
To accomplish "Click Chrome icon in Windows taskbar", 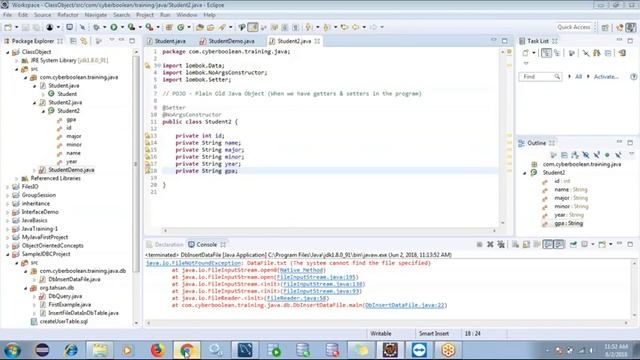I will [187, 350].
